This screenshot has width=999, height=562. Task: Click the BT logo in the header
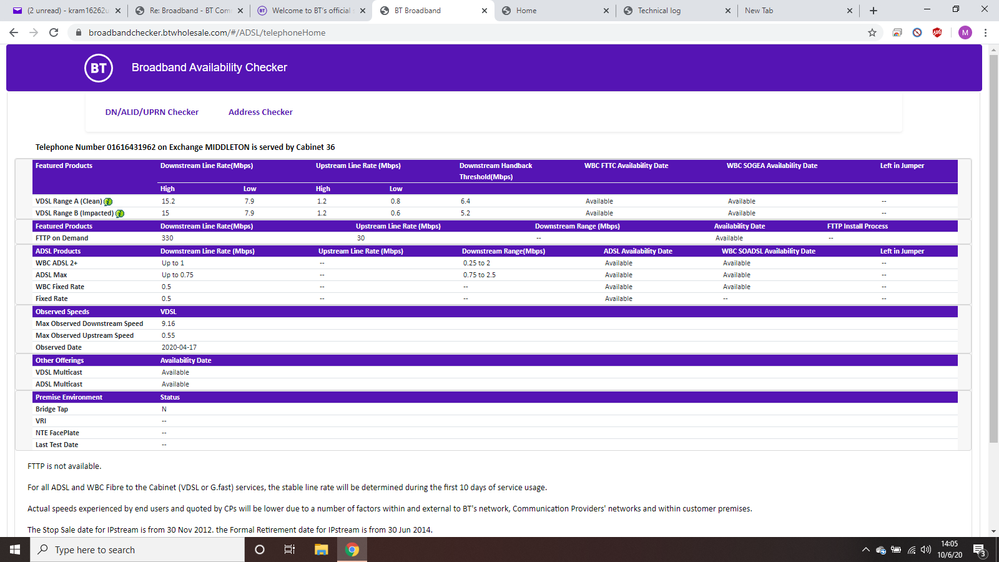[97, 68]
